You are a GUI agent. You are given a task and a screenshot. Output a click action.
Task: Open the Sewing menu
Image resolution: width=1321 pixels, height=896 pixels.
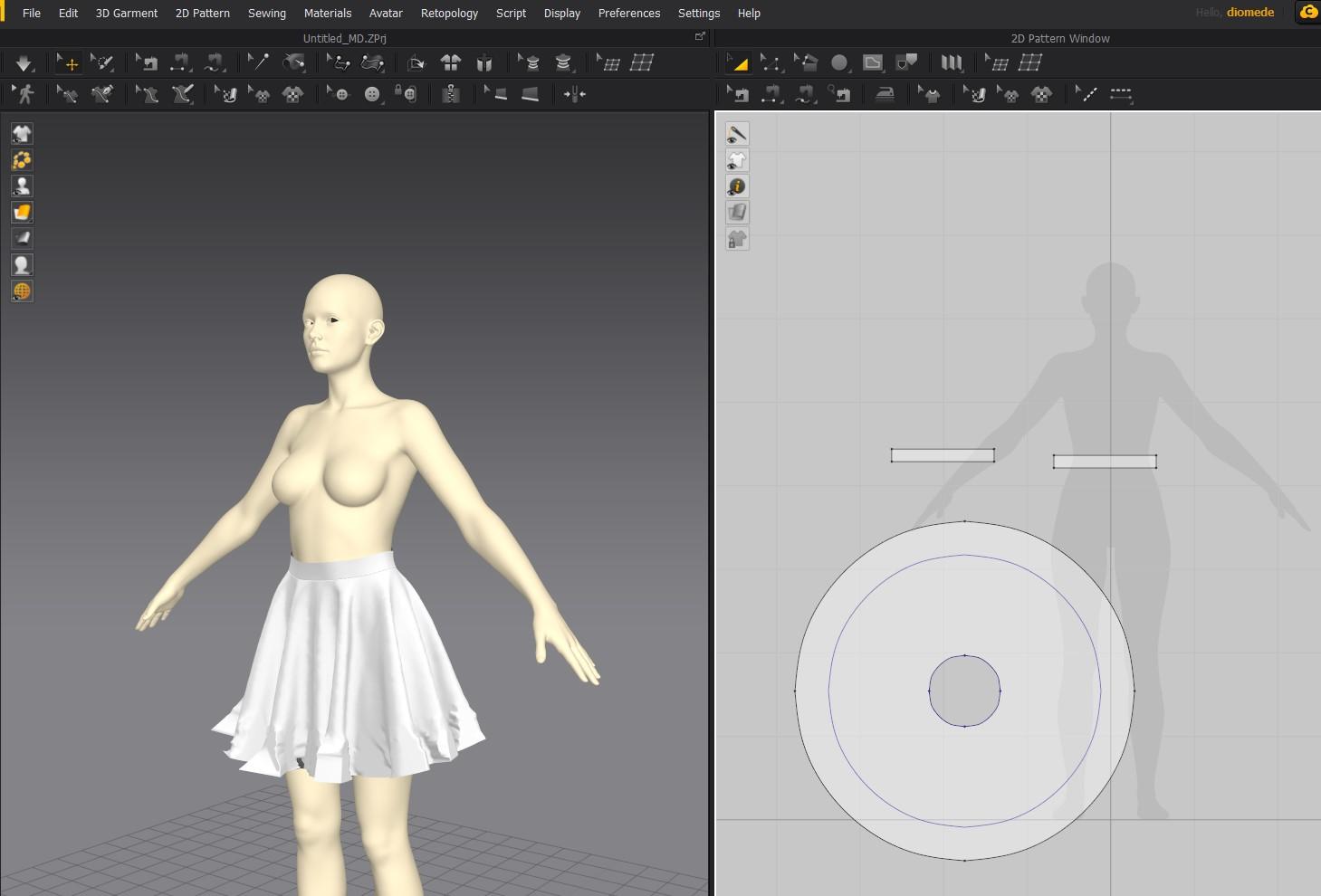click(266, 13)
